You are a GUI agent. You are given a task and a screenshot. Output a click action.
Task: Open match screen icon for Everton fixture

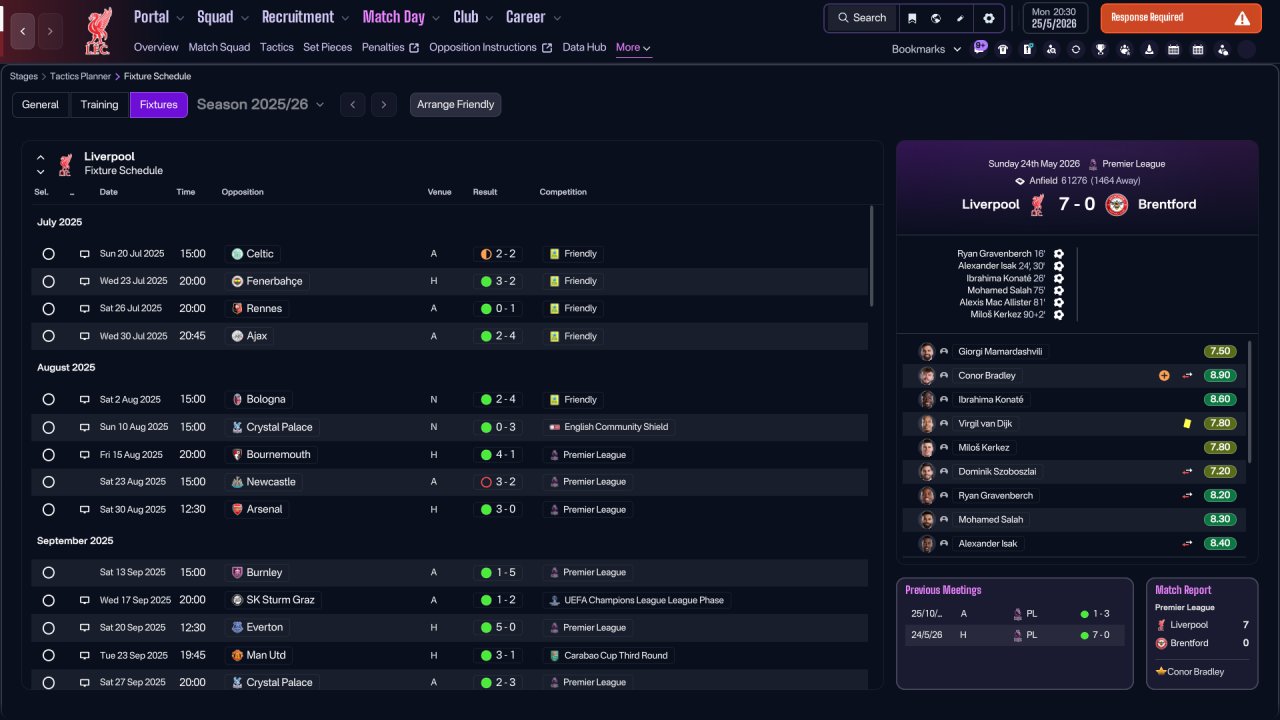tap(85, 627)
